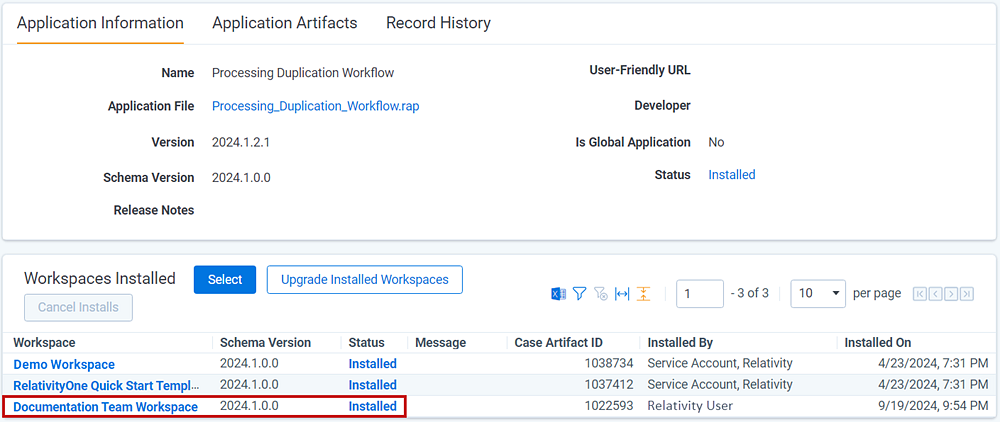Sort by the Status column header
Viewport: 1000px width, 423px height.
[366, 343]
